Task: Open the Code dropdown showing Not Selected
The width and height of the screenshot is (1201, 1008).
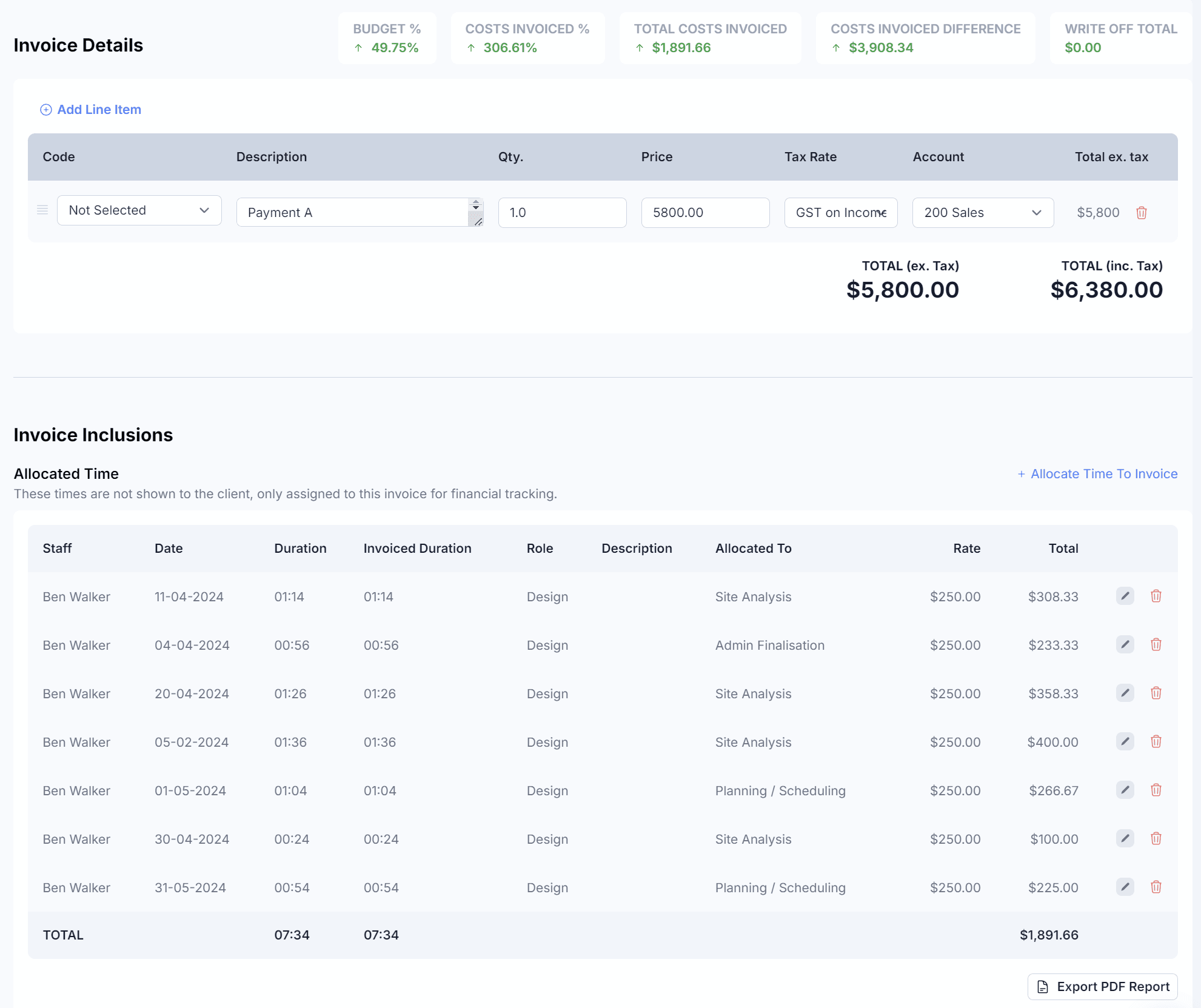Action: [139, 210]
